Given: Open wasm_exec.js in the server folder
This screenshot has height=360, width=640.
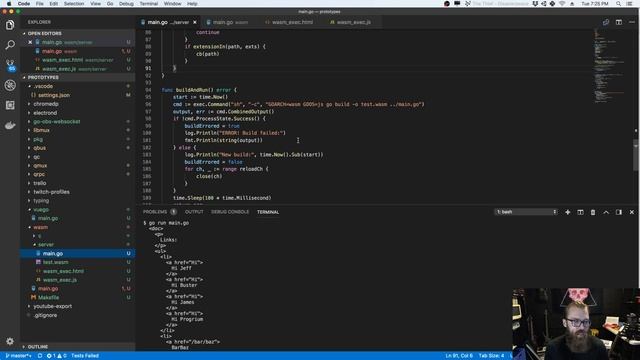Looking at the screenshot, I should coord(60,280).
